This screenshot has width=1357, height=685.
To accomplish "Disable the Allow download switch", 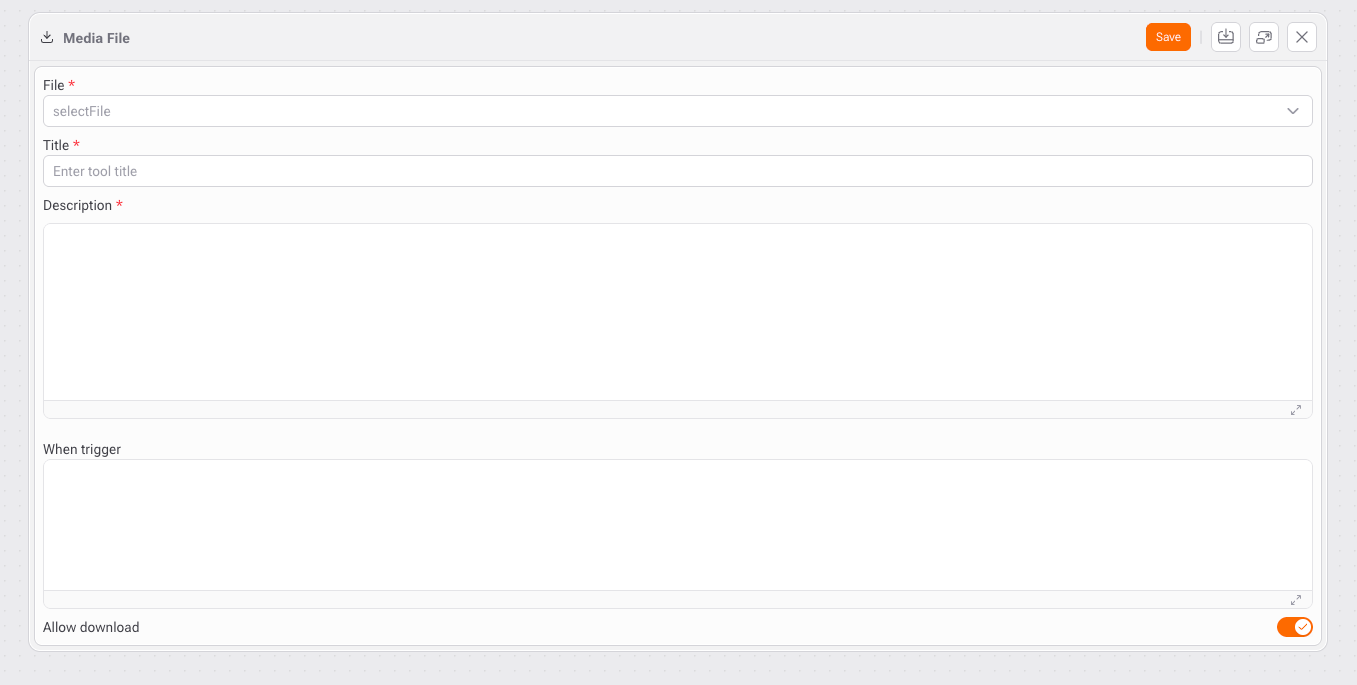I will pos(1294,627).
